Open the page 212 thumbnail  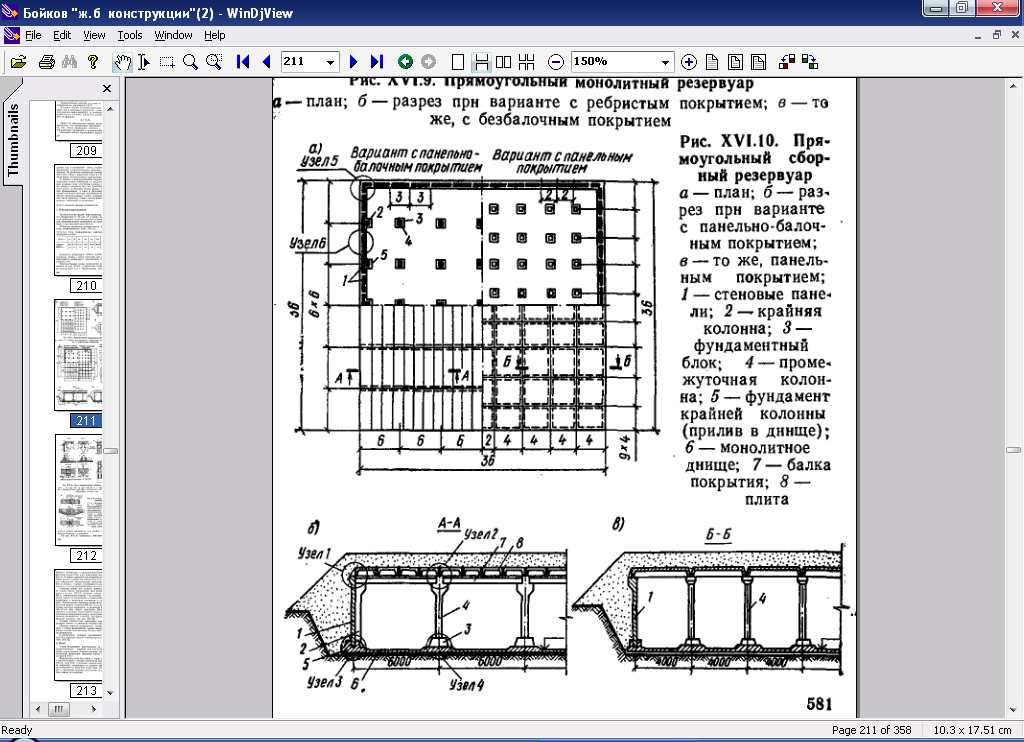pos(78,490)
